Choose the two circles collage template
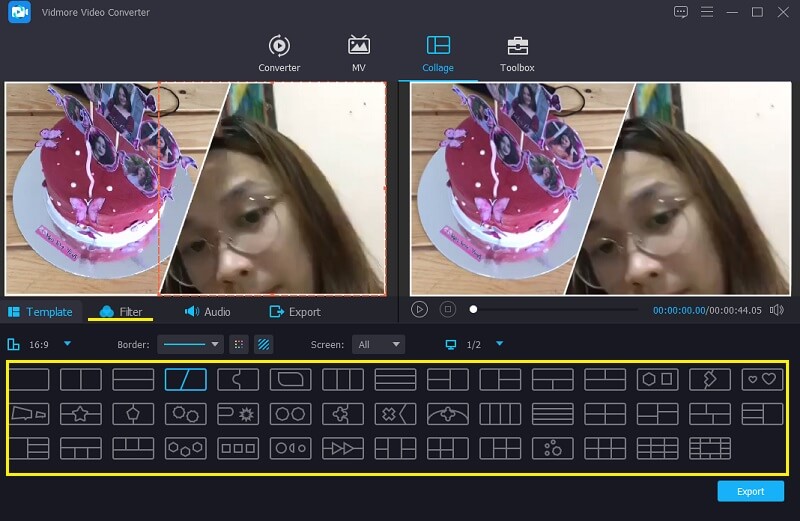The image size is (800, 521). (x=289, y=413)
